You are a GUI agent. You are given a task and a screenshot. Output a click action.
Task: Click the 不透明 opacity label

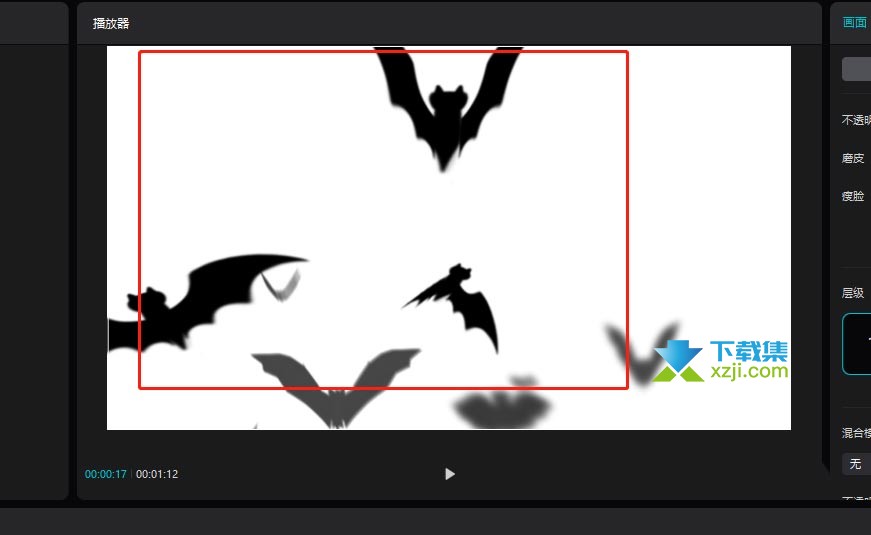pos(857,120)
